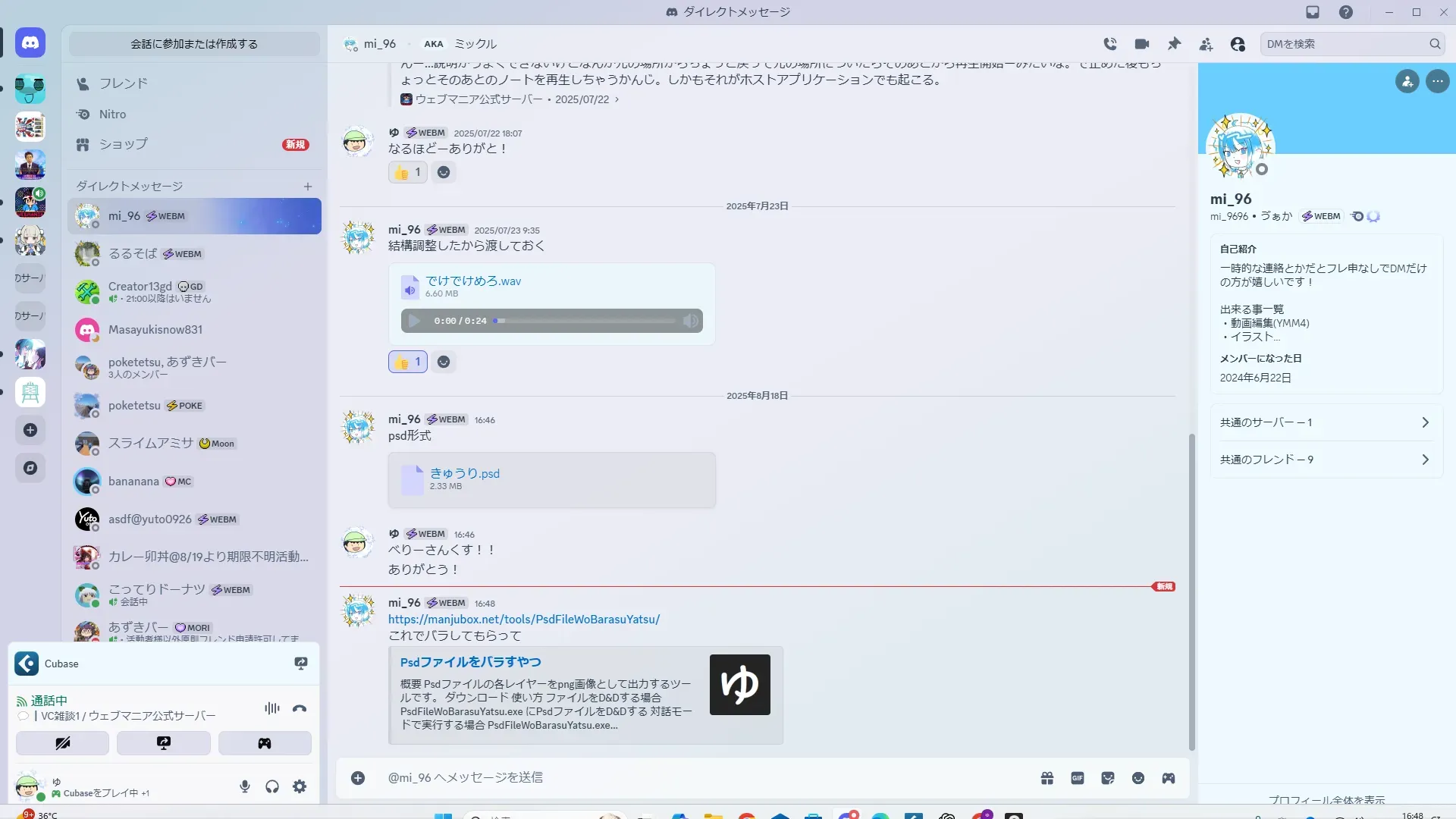Start a video call
This screenshot has height=819, width=1456.
(x=1142, y=44)
